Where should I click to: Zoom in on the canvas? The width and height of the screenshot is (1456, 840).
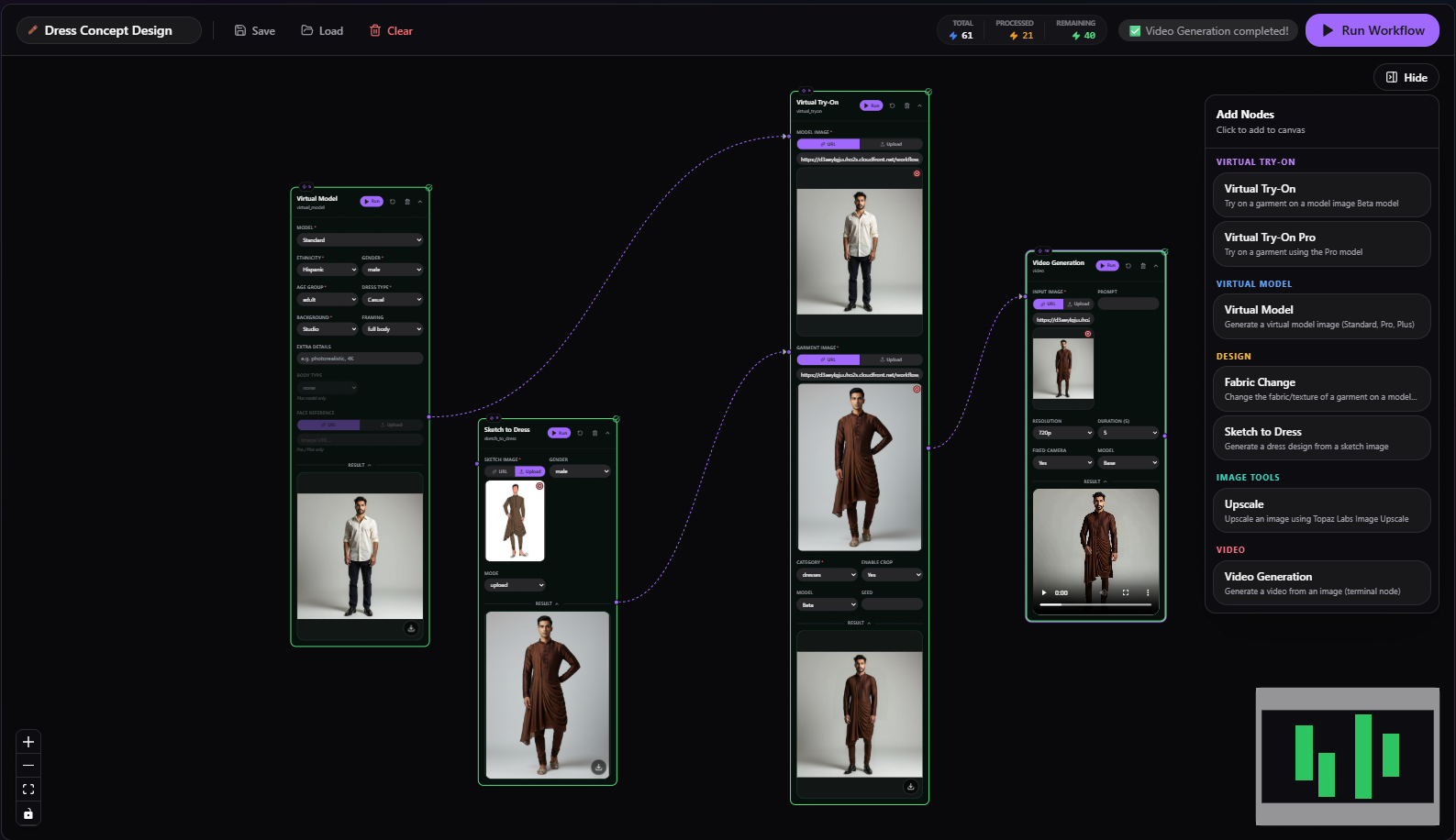click(28, 742)
